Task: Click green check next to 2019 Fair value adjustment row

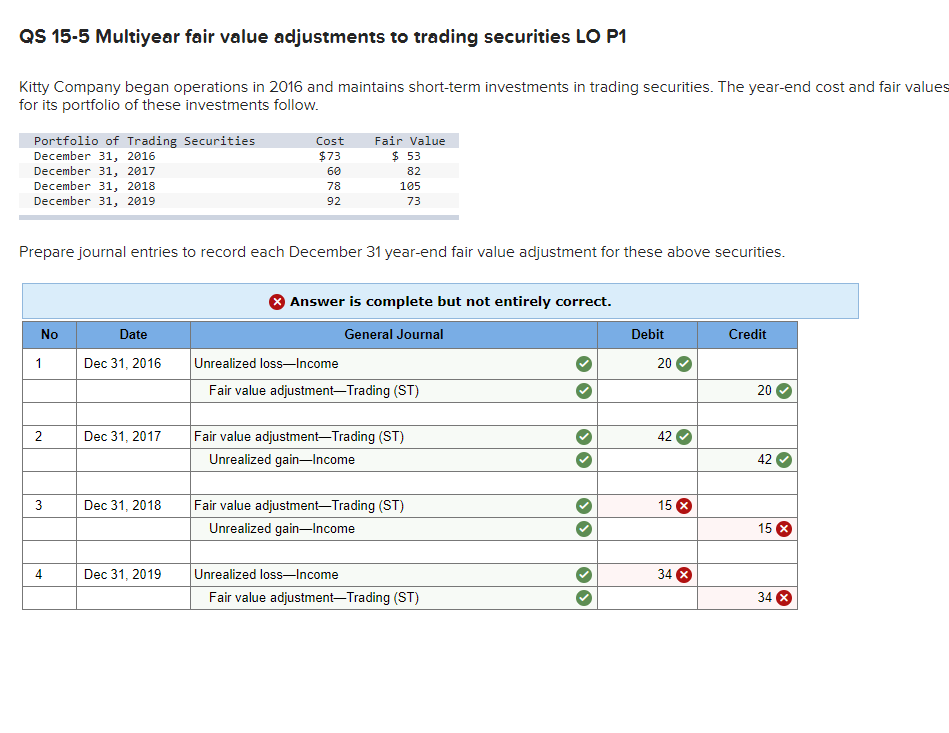Action: (x=583, y=598)
